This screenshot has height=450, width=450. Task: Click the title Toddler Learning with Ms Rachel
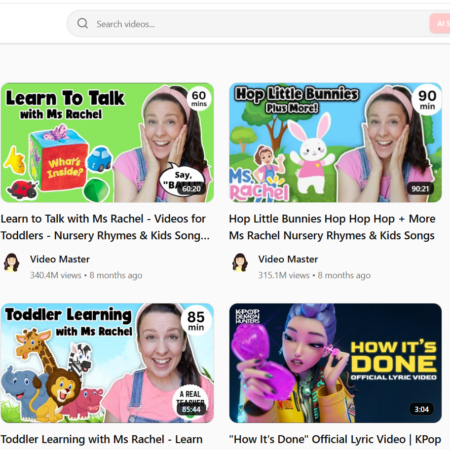[102, 439]
